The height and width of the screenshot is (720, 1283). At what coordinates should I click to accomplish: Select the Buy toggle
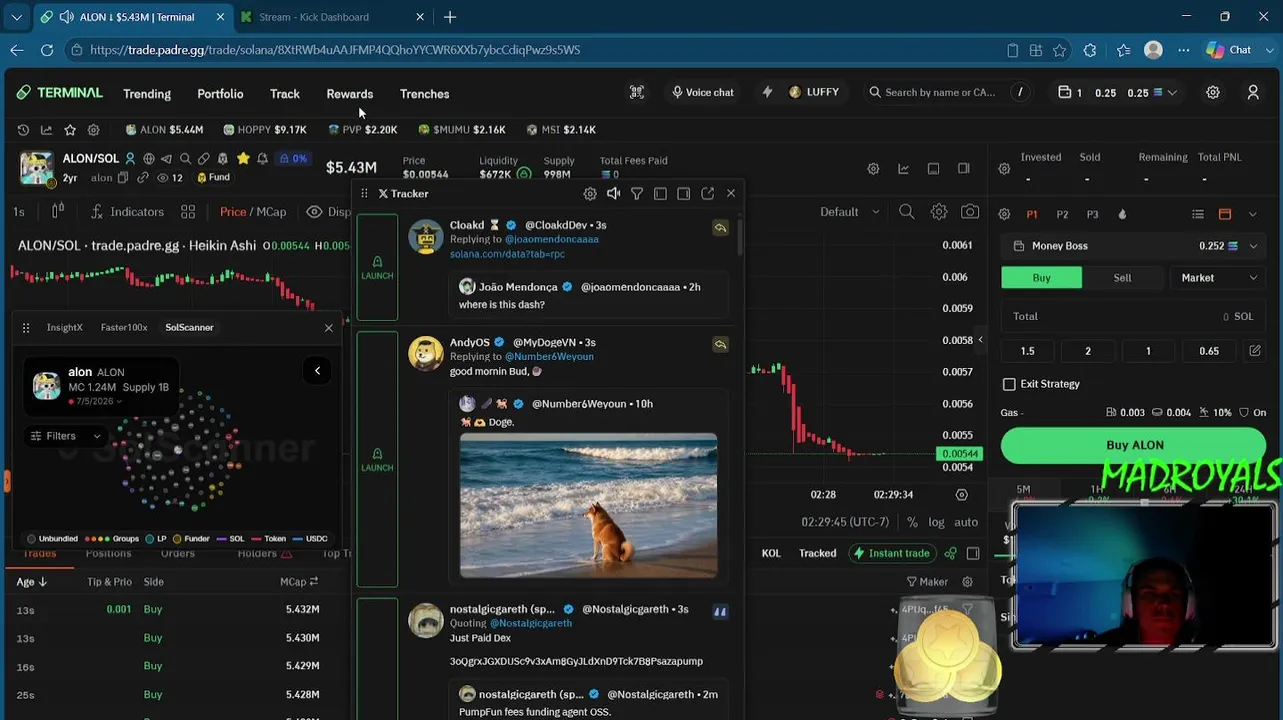1041,278
